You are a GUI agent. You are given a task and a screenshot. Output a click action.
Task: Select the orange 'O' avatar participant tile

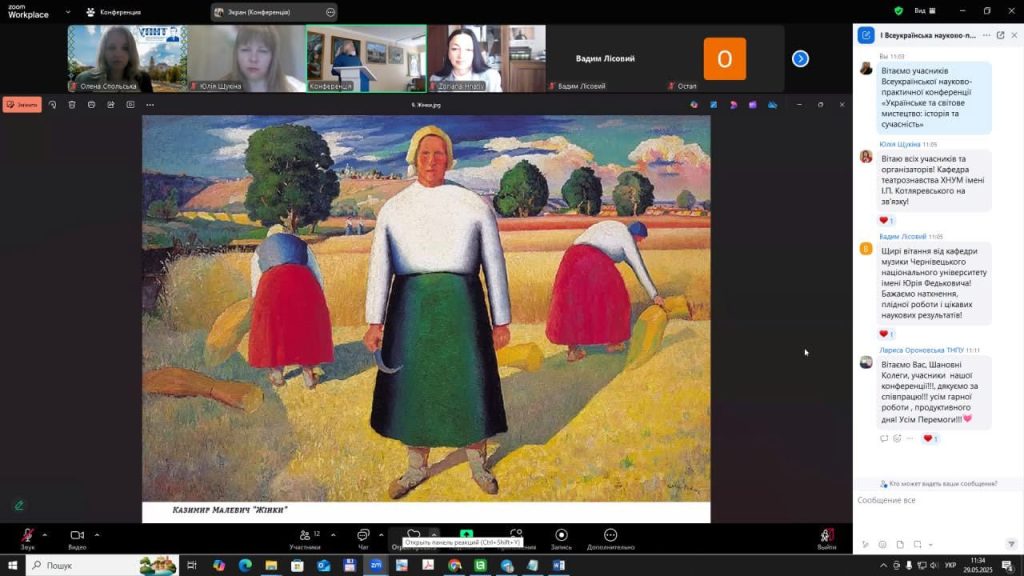724,58
